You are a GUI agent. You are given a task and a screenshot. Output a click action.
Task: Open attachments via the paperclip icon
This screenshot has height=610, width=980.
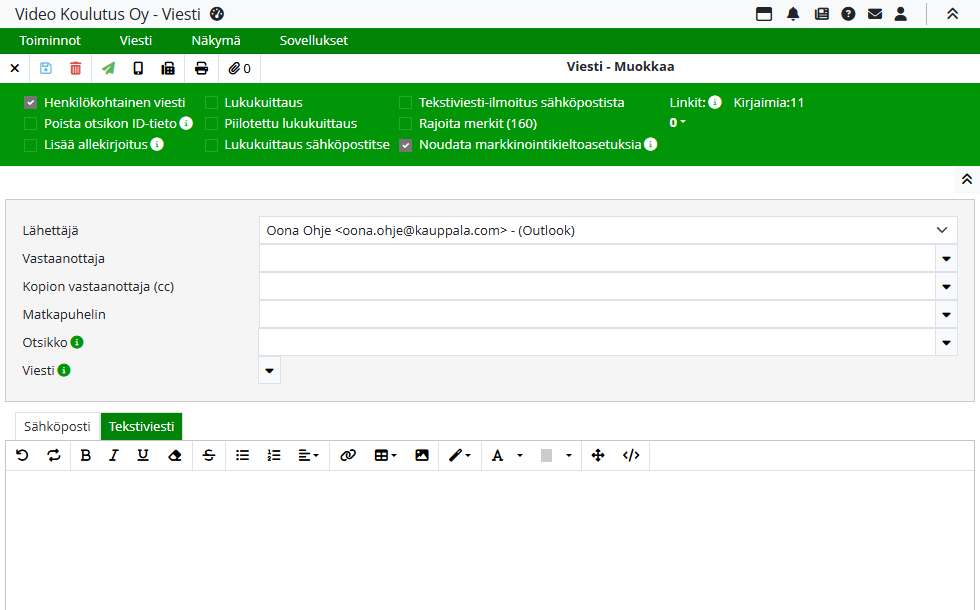[x=239, y=69]
